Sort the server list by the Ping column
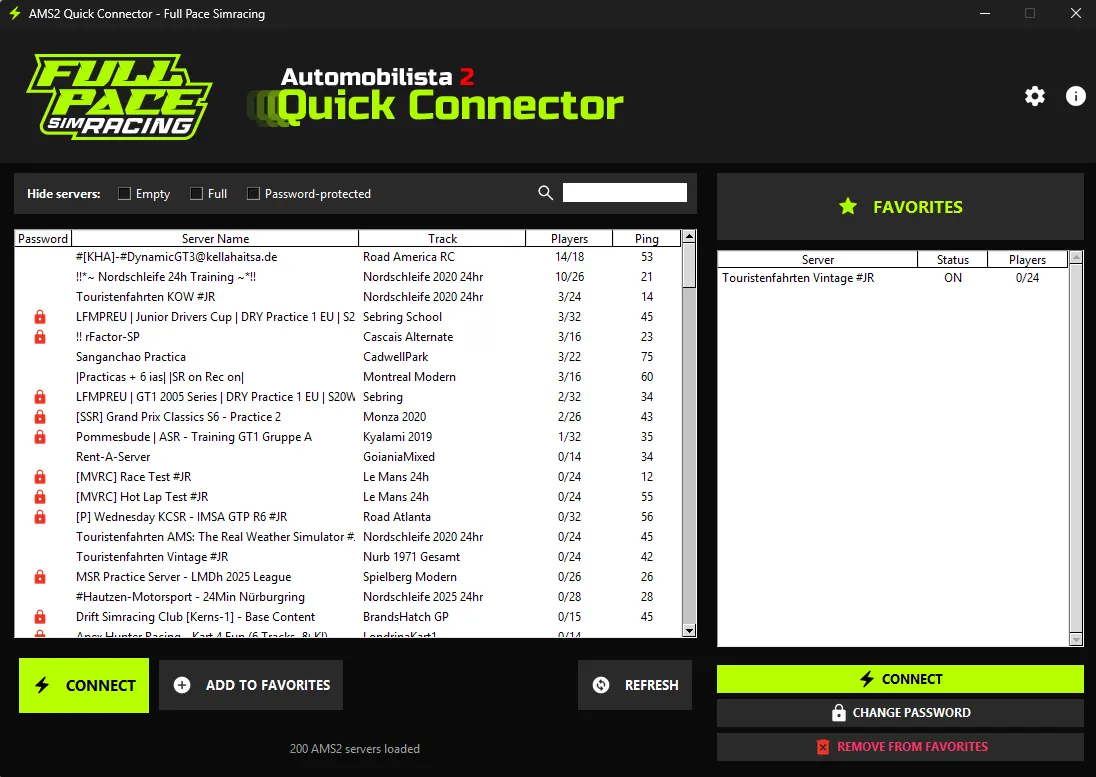This screenshot has width=1096, height=777. (646, 239)
